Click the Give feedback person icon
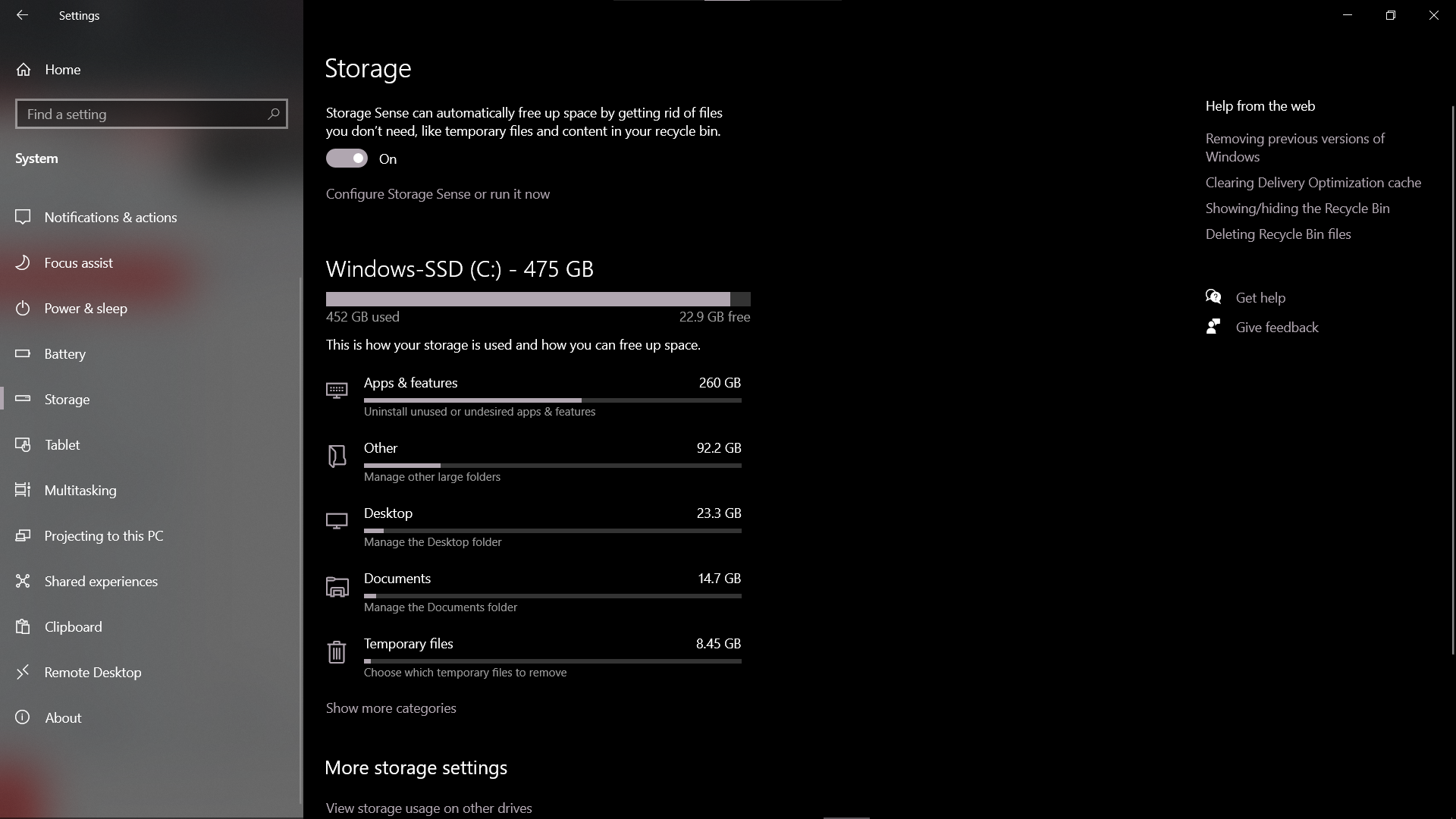This screenshot has height=819, width=1456. click(x=1213, y=327)
